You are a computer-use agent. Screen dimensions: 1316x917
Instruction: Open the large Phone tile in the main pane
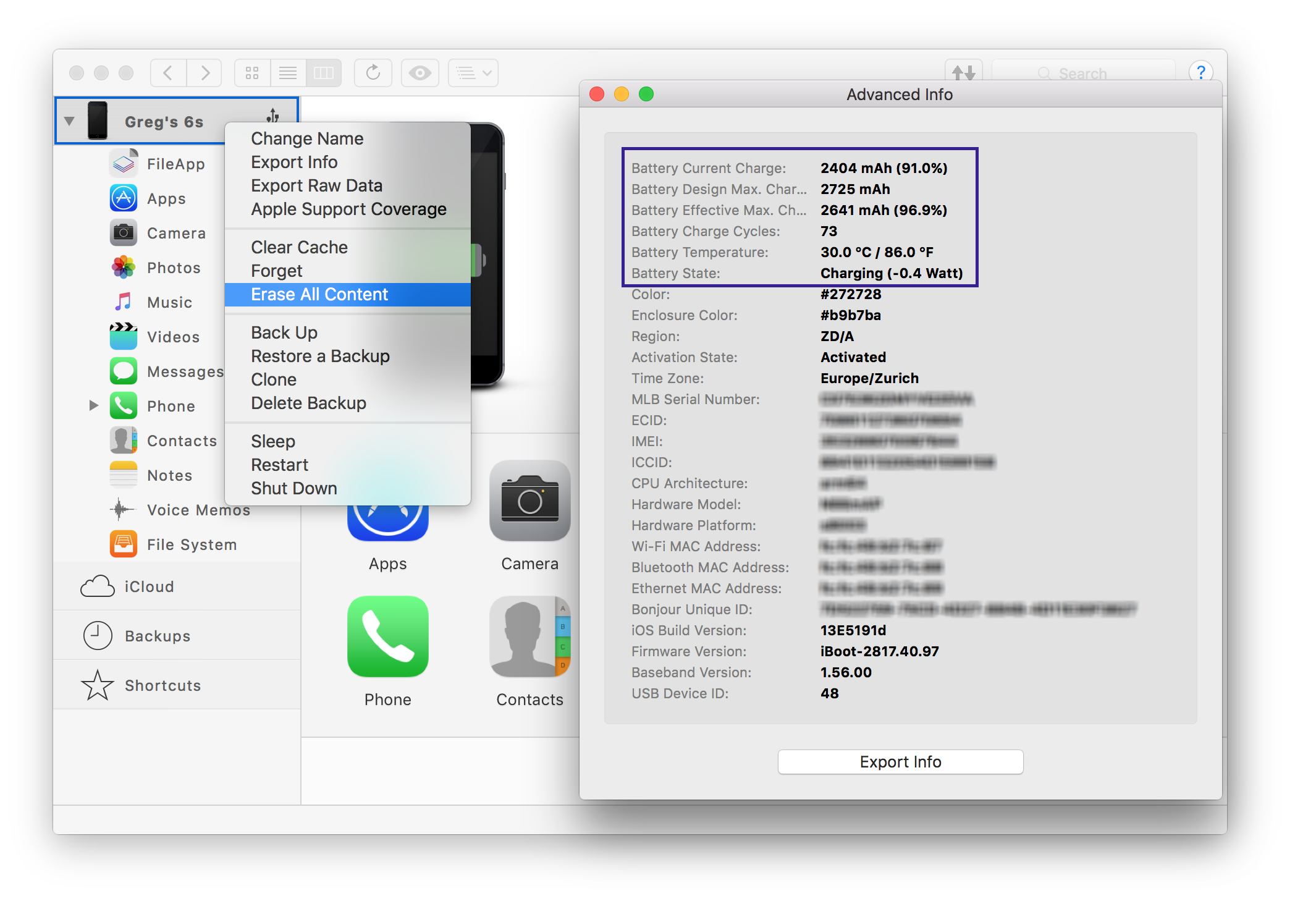(x=388, y=653)
